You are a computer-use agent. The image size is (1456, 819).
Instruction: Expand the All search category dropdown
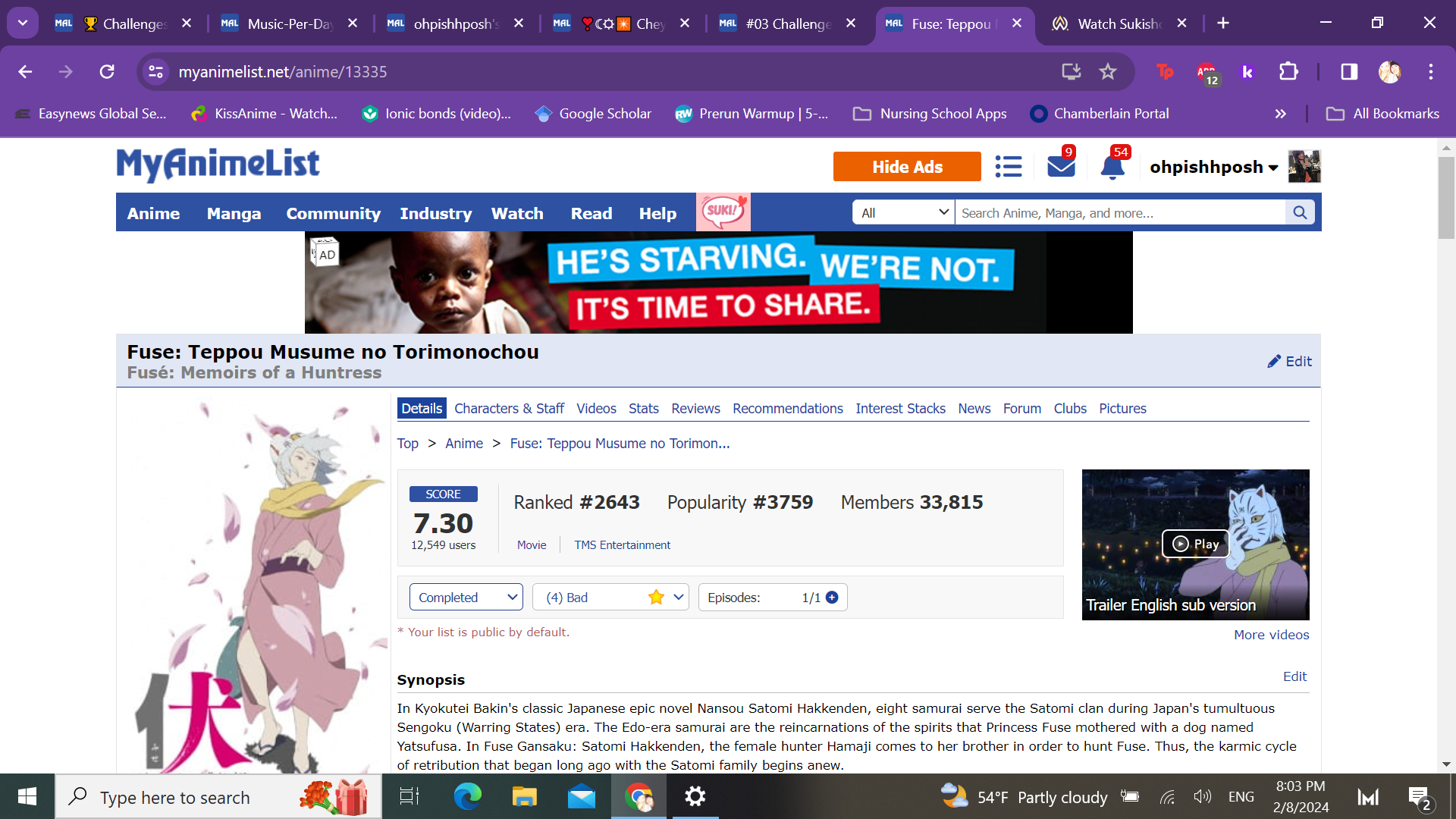pyautogui.click(x=903, y=213)
